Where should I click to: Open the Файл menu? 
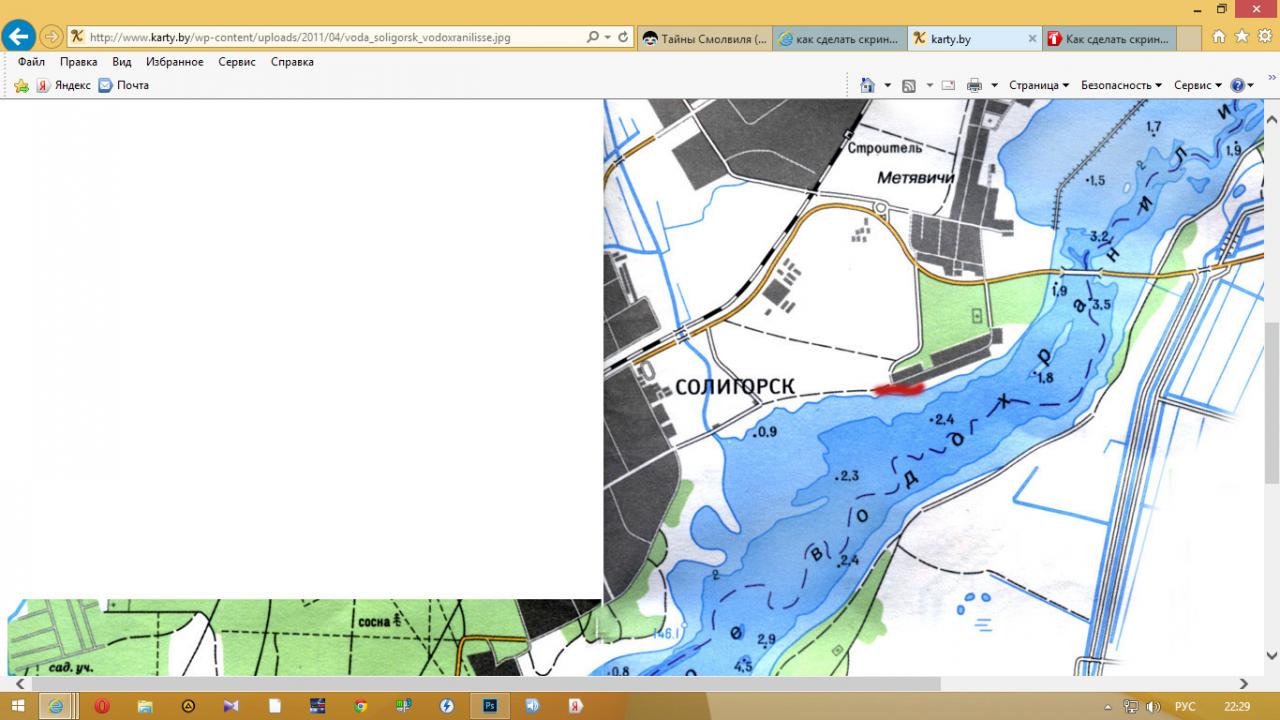[31, 62]
